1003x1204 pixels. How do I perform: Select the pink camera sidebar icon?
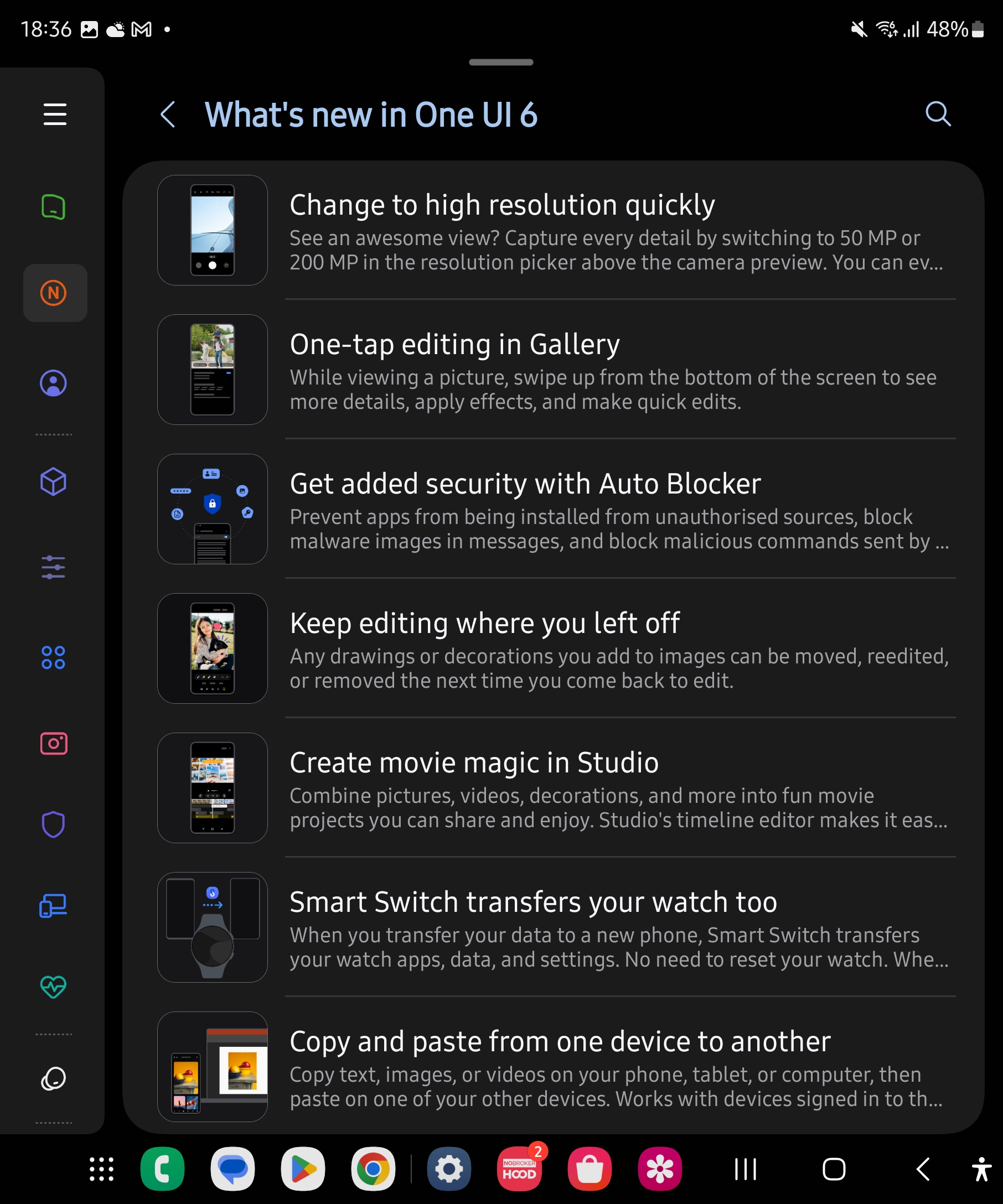click(x=53, y=744)
